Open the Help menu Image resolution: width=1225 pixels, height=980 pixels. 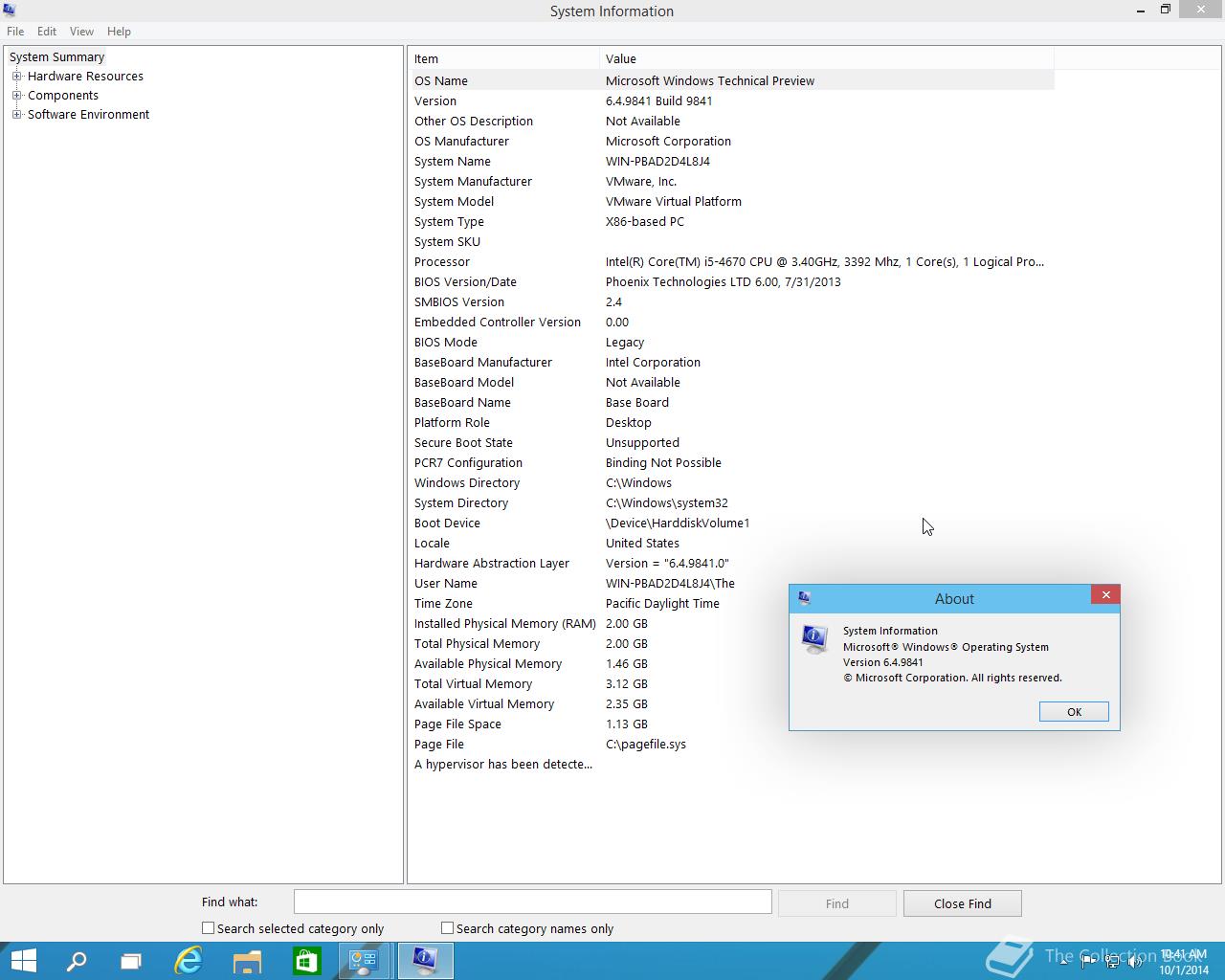pyautogui.click(x=119, y=32)
